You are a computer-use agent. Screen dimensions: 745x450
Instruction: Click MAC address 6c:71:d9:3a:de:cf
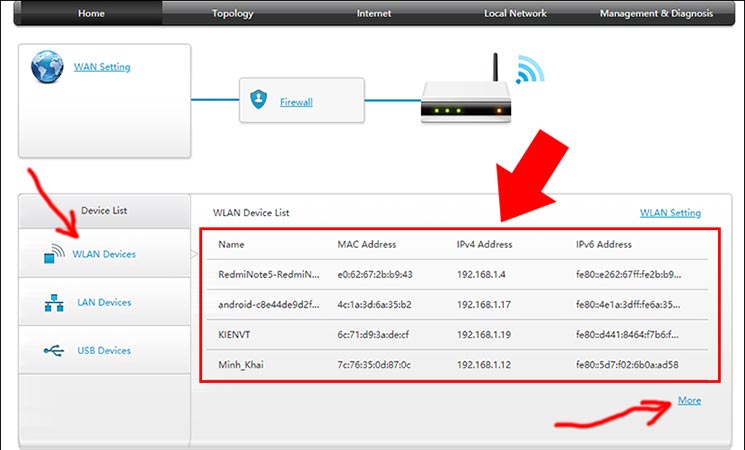[x=373, y=335]
